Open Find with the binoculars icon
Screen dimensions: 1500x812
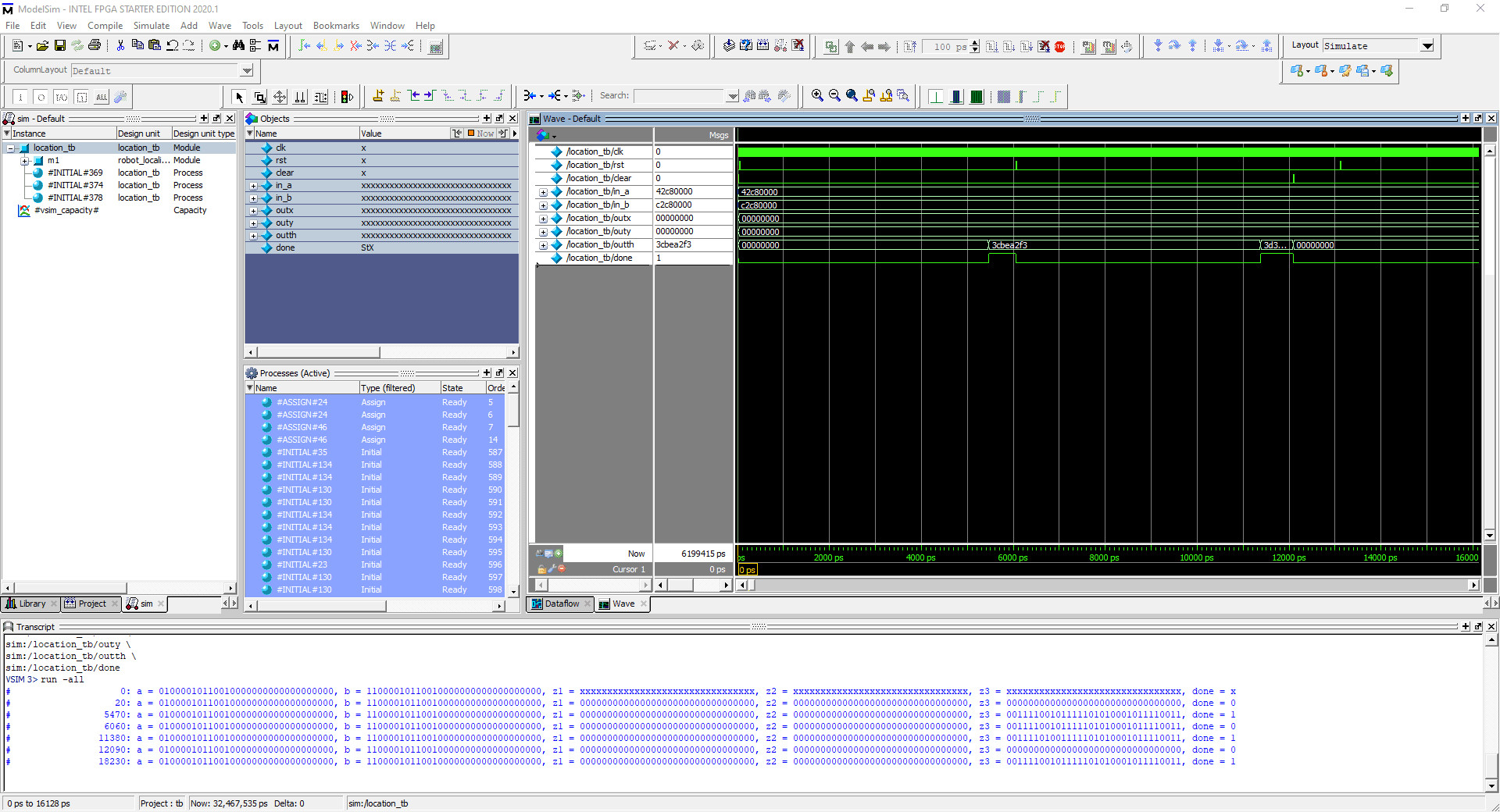pos(238,46)
